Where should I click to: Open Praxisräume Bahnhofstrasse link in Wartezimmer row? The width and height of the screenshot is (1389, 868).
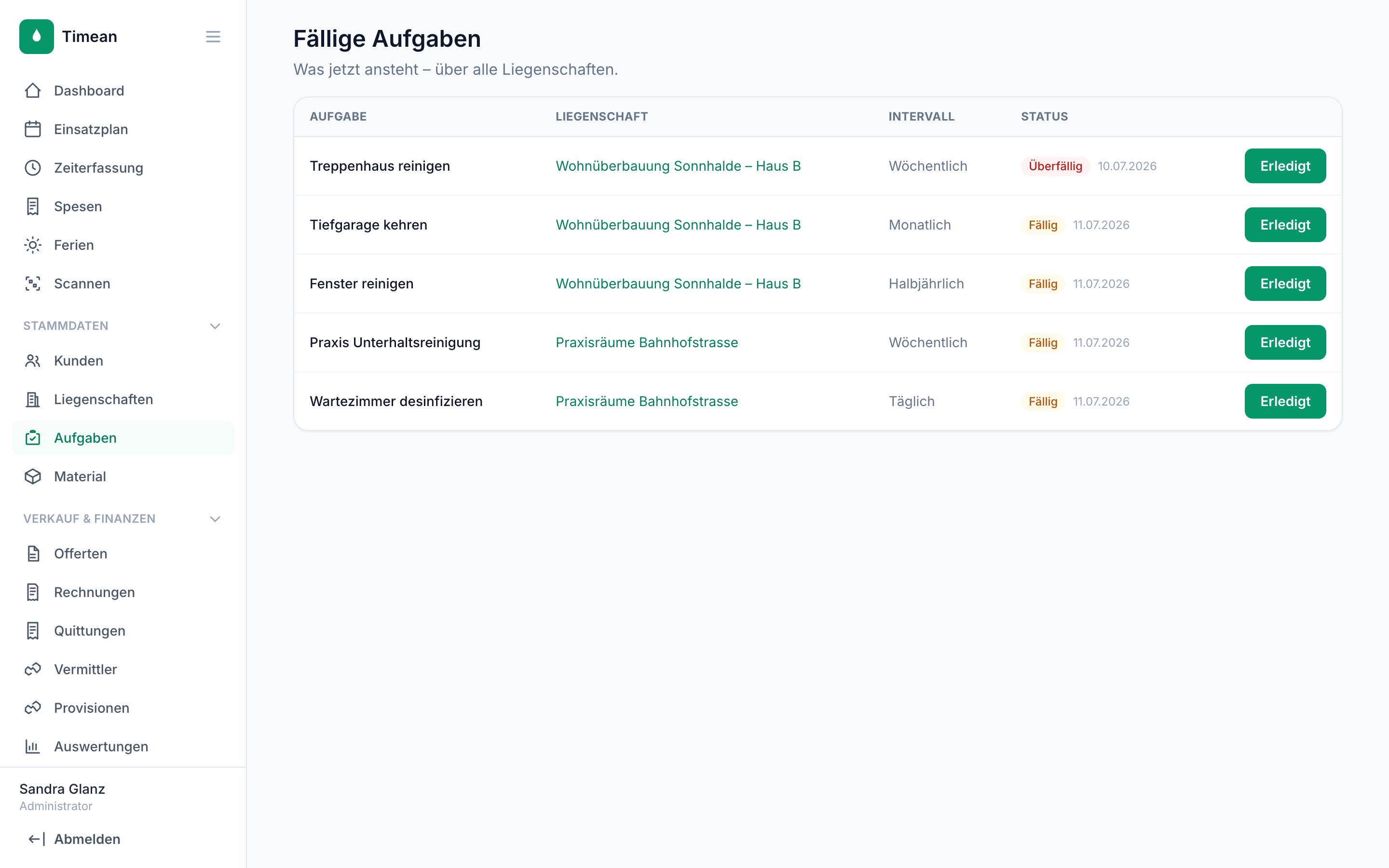(x=647, y=401)
